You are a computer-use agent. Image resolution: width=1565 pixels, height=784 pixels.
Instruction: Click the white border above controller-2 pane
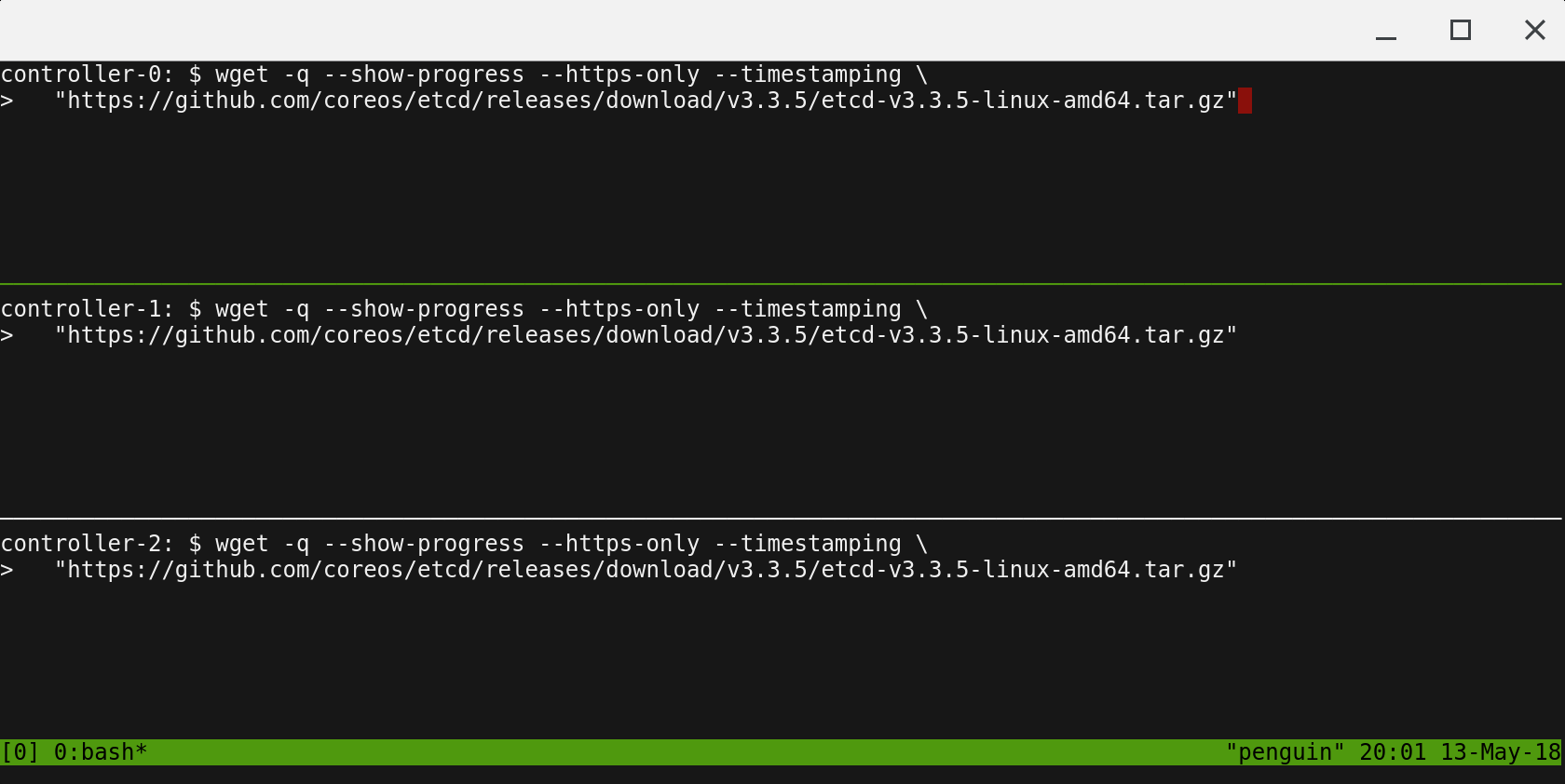point(781,518)
